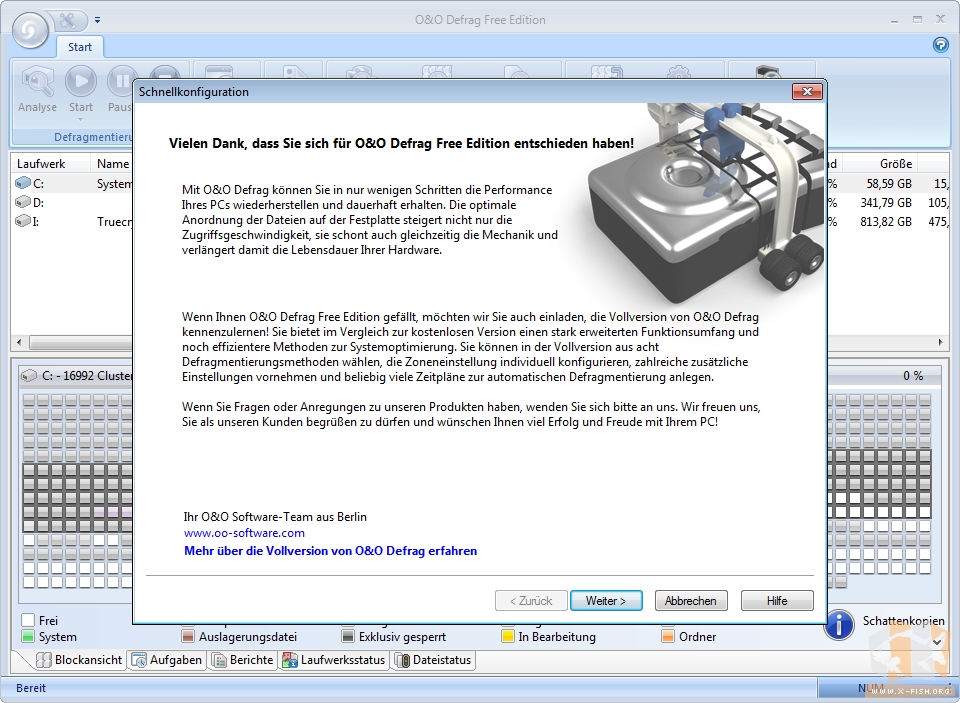This screenshot has height=703, width=960.
Task: Click the 813,82 GB size cell
Action: tap(886, 221)
